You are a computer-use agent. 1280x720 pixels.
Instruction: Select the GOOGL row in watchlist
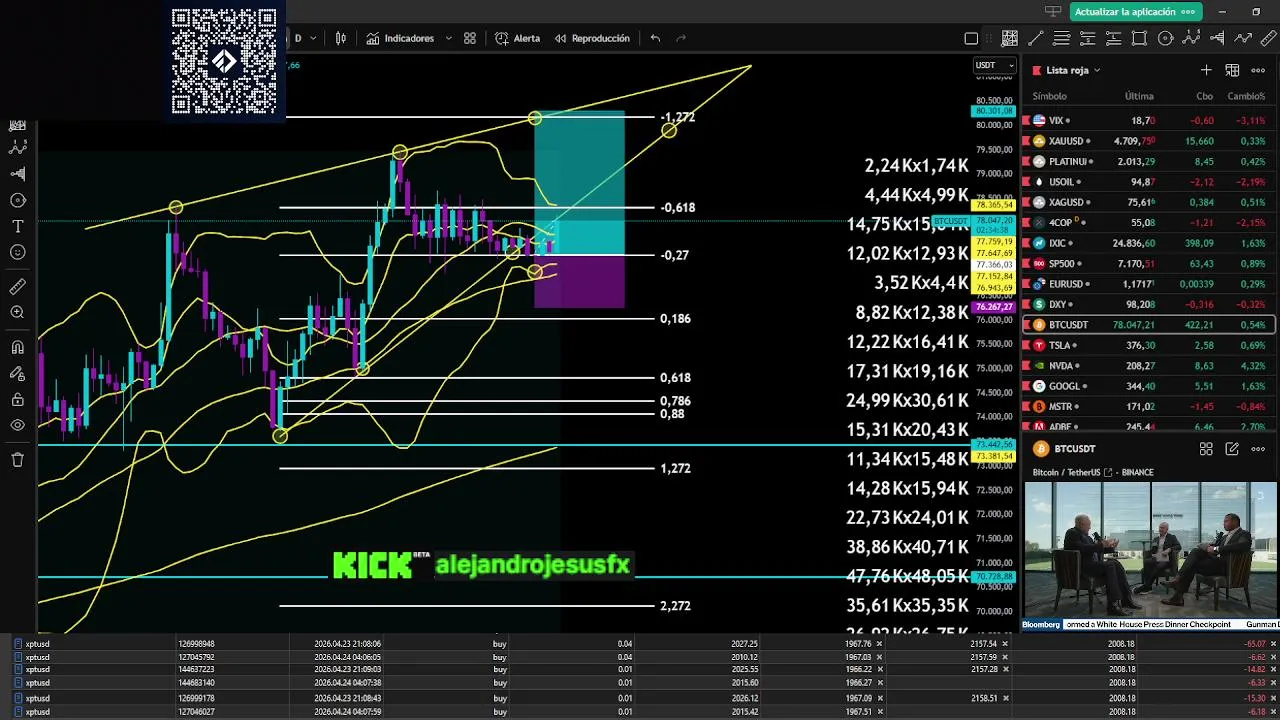click(1148, 386)
